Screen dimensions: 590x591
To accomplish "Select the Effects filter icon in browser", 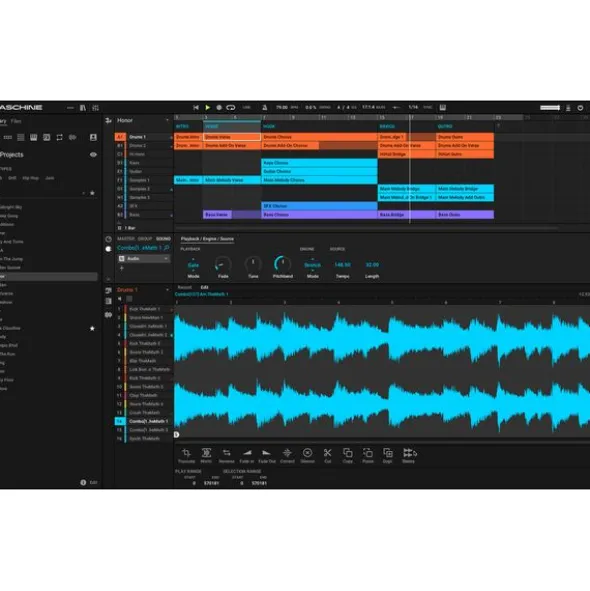I will pyautogui.click(x=47, y=138).
